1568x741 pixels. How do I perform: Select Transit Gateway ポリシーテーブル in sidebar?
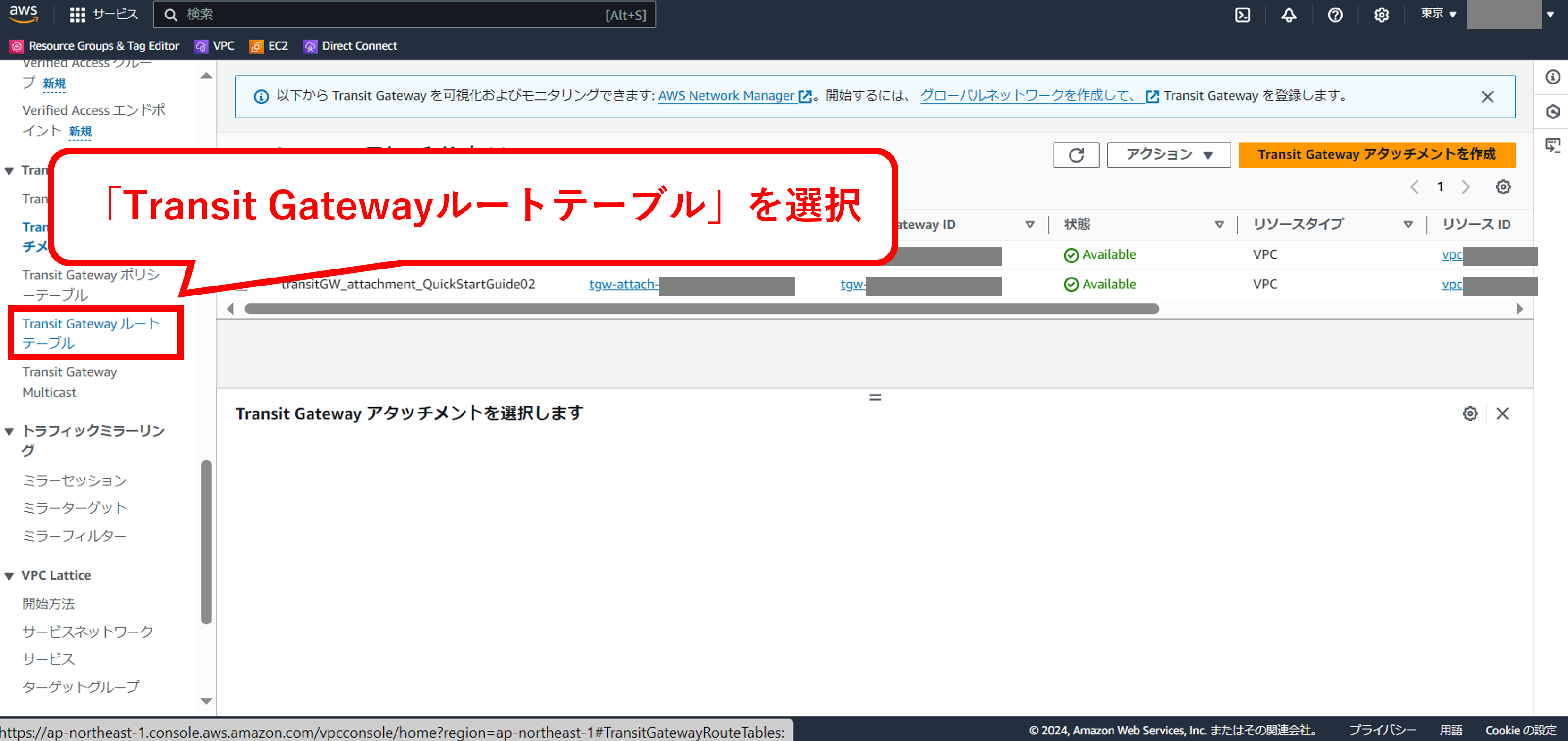(91, 285)
